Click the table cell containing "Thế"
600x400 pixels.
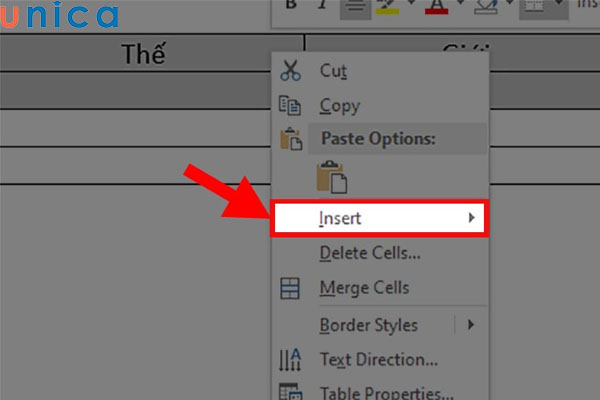tap(143, 54)
